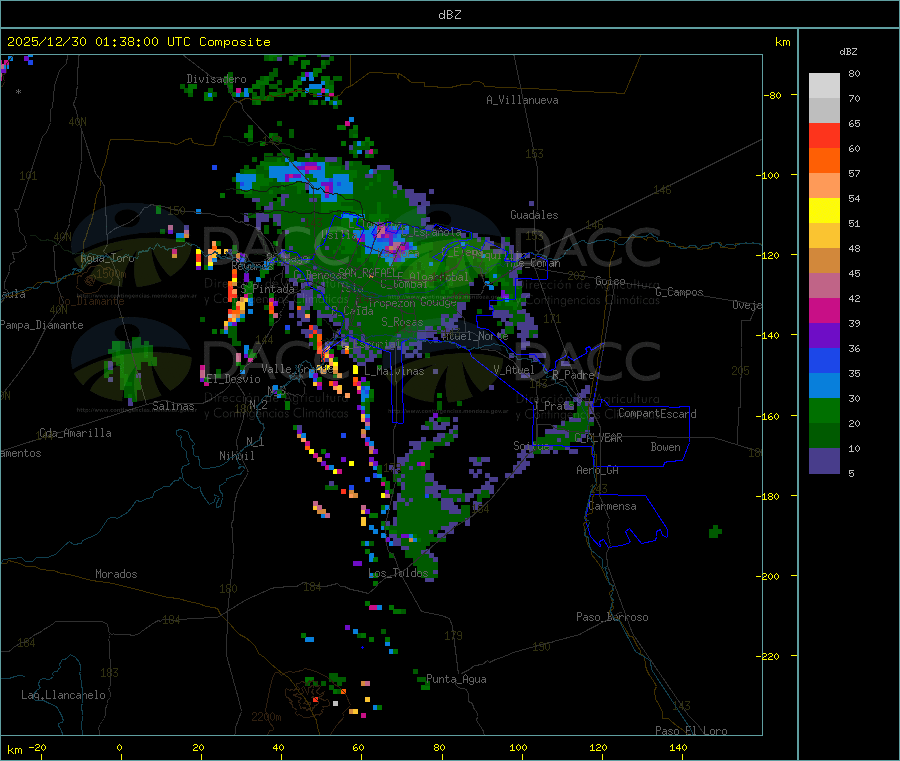The width and height of the screenshot is (900, 761).
Task: Click the Guico place label
Action: pyautogui.click(x=610, y=281)
